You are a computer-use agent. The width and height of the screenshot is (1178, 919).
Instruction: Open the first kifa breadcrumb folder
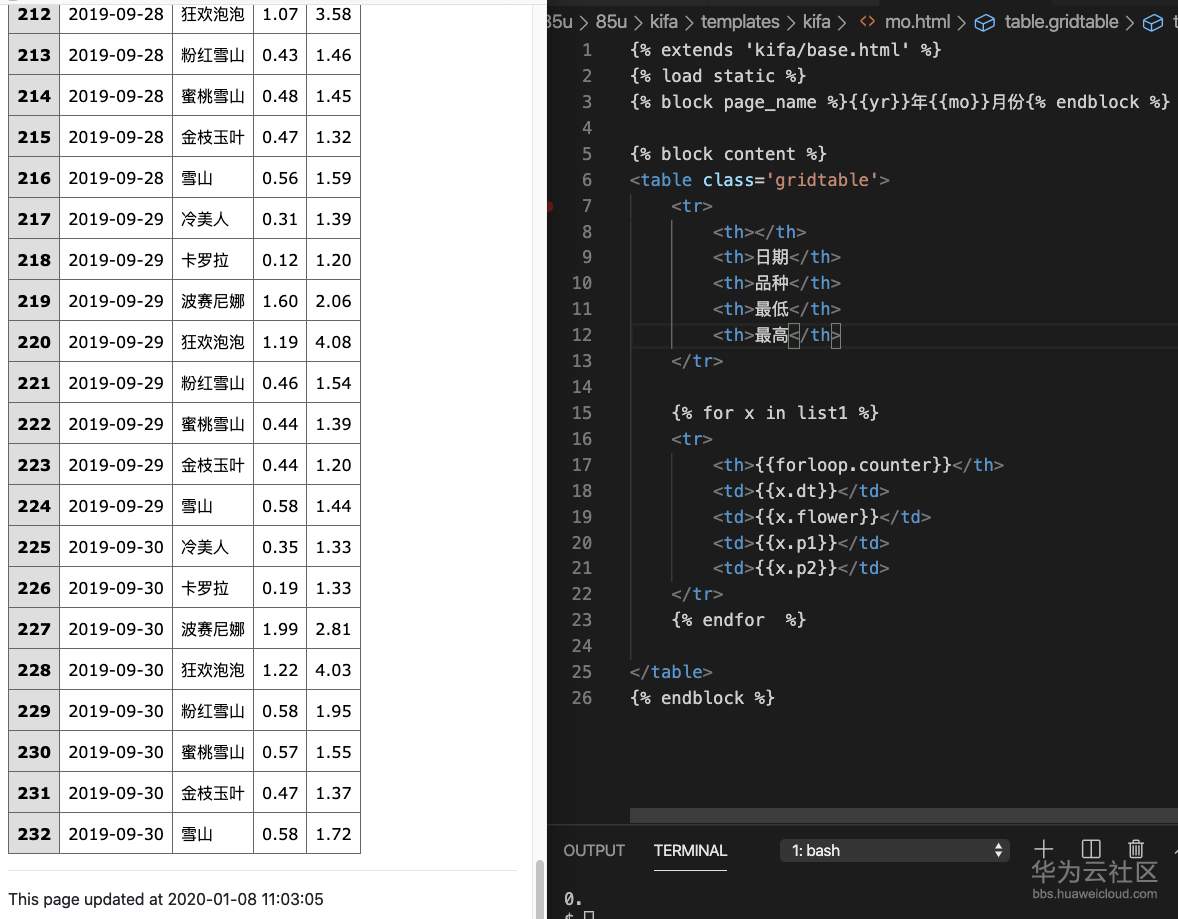(663, 22)
